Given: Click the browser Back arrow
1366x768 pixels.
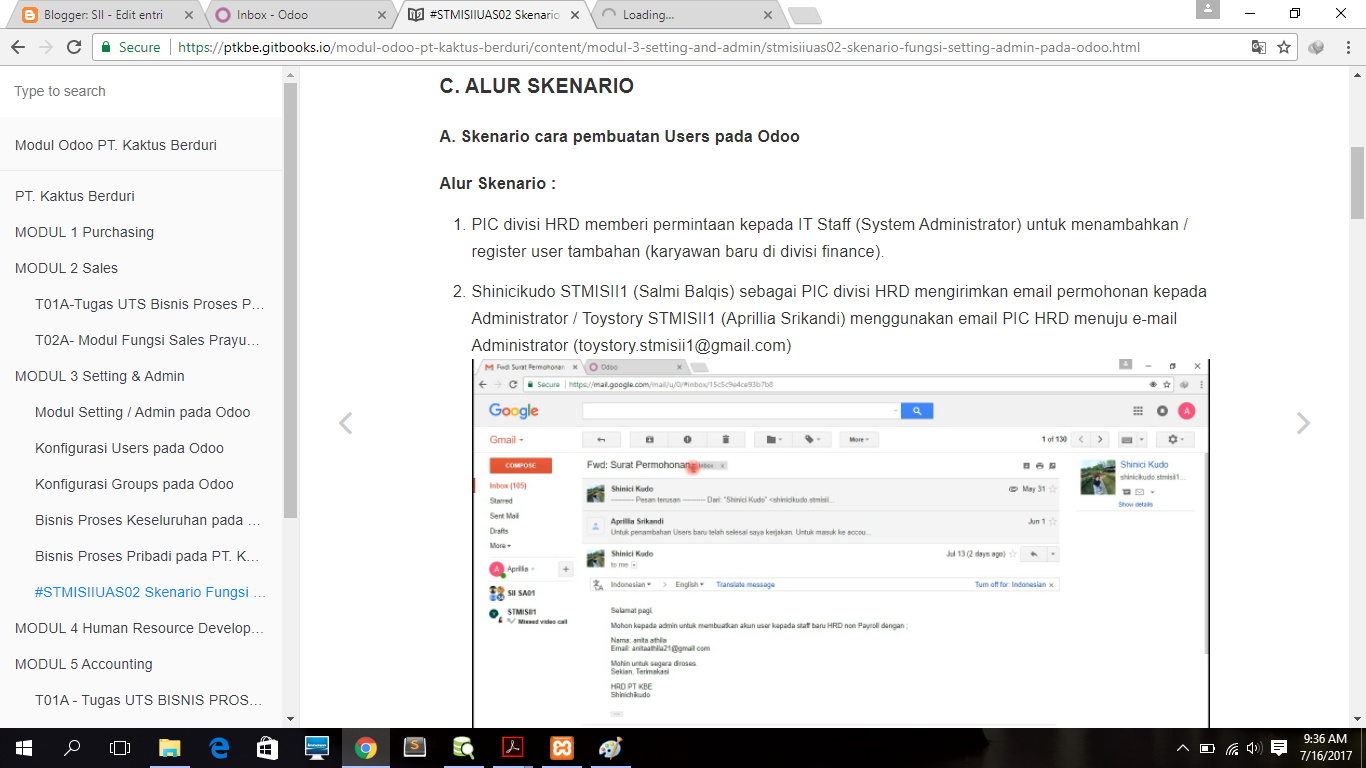Looking at the screenshot, I should 17,47.
